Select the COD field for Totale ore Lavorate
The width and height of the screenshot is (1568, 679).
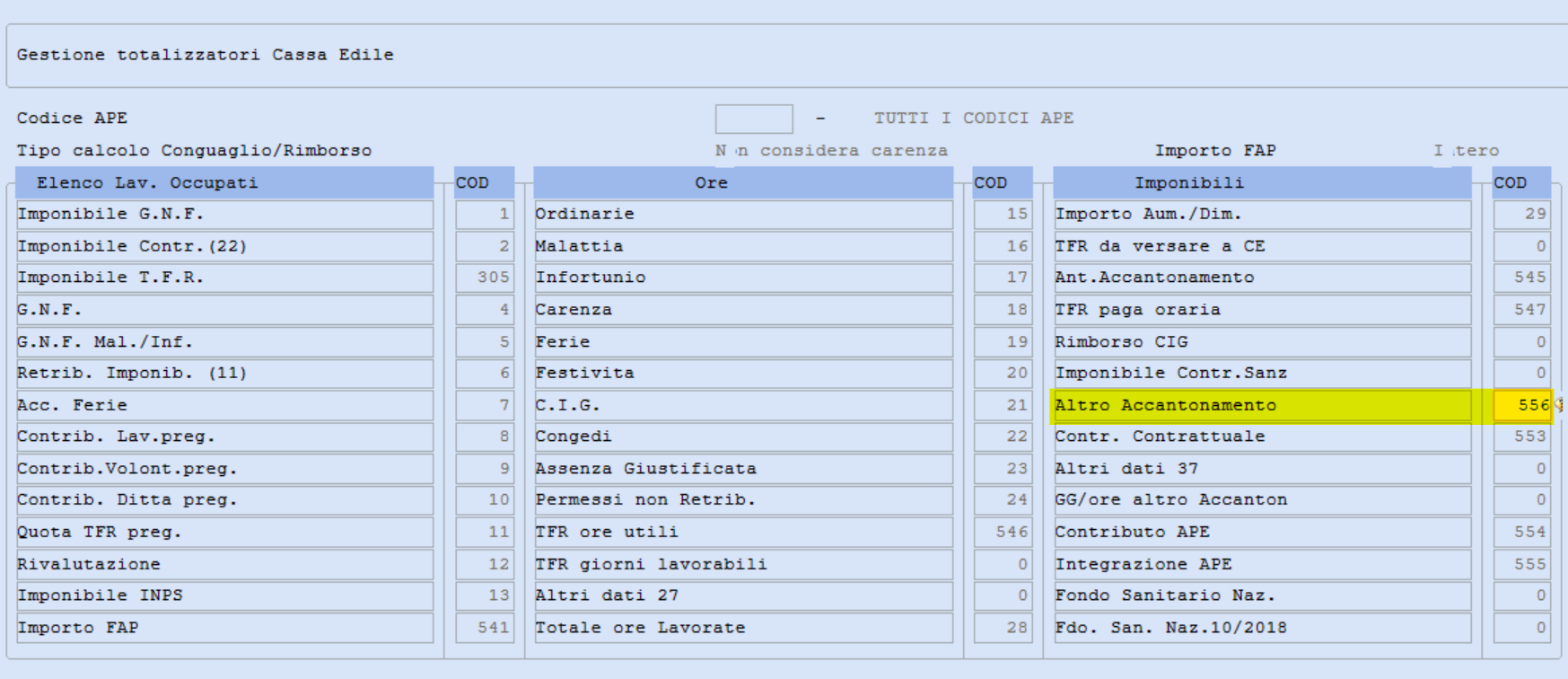pos(1003,628)
